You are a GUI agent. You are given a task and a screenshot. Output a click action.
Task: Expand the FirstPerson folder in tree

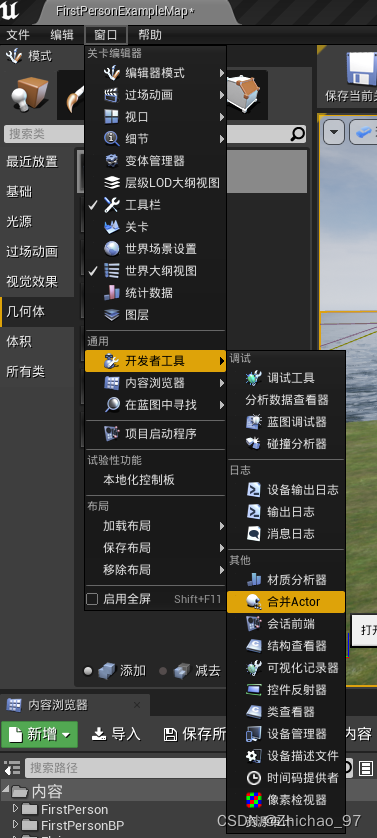click(x=15, y=808)
